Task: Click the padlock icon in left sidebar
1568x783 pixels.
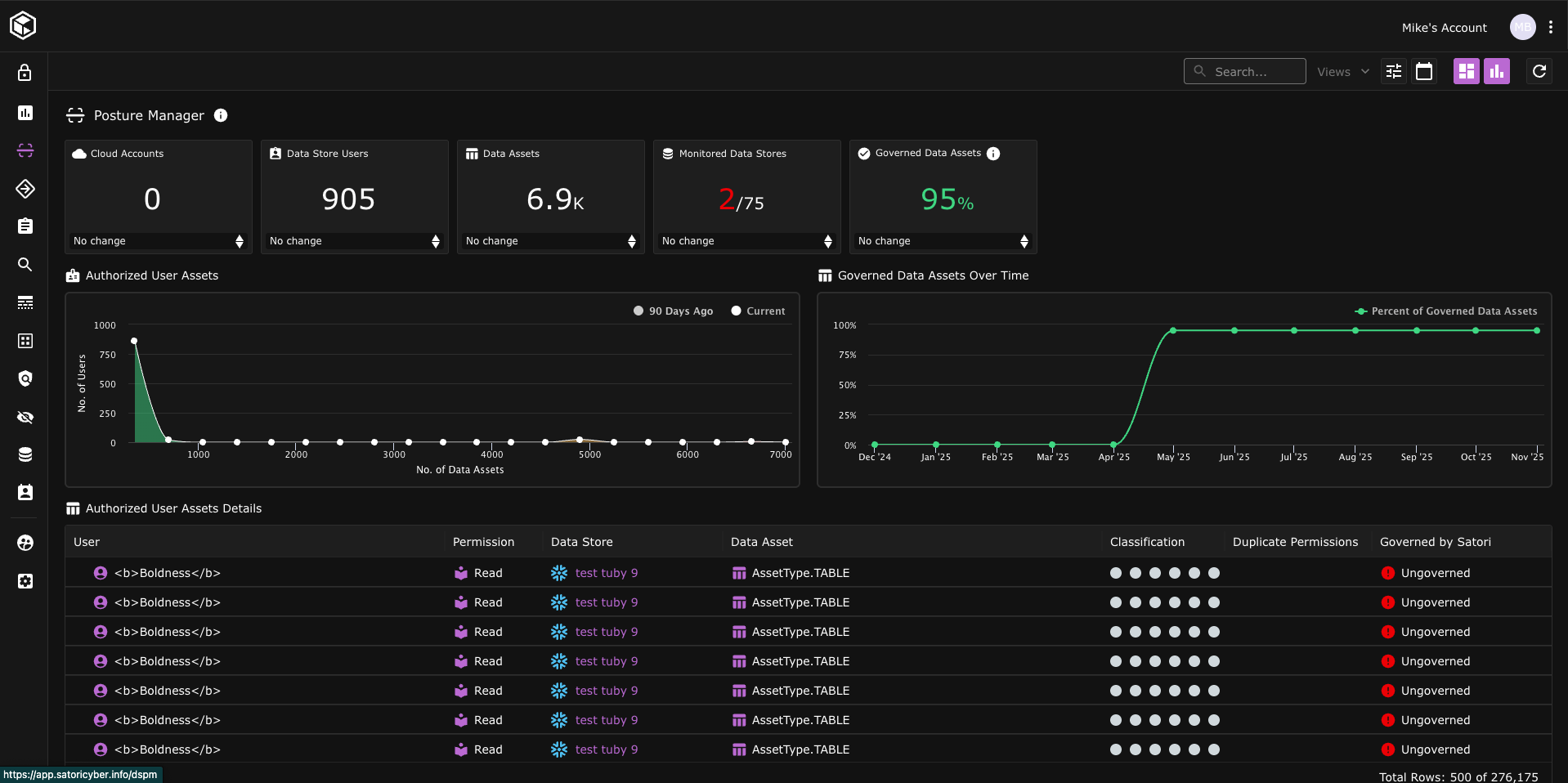Action: tap(25, 73)
